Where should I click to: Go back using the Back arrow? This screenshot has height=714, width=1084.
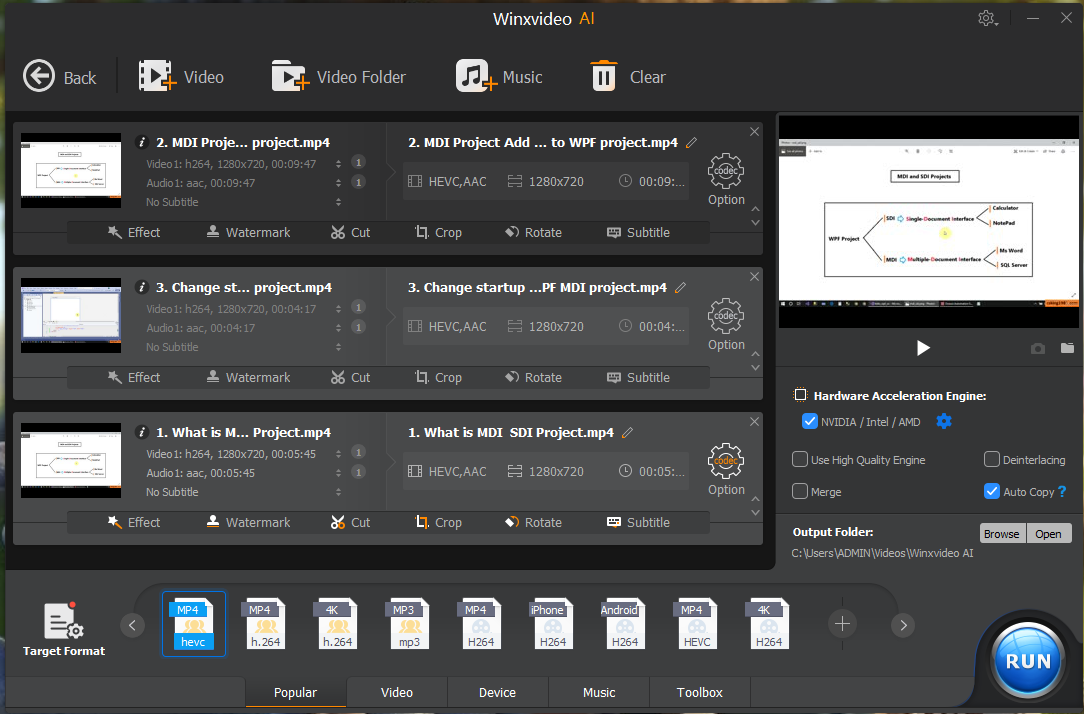(x=59, y=77)
